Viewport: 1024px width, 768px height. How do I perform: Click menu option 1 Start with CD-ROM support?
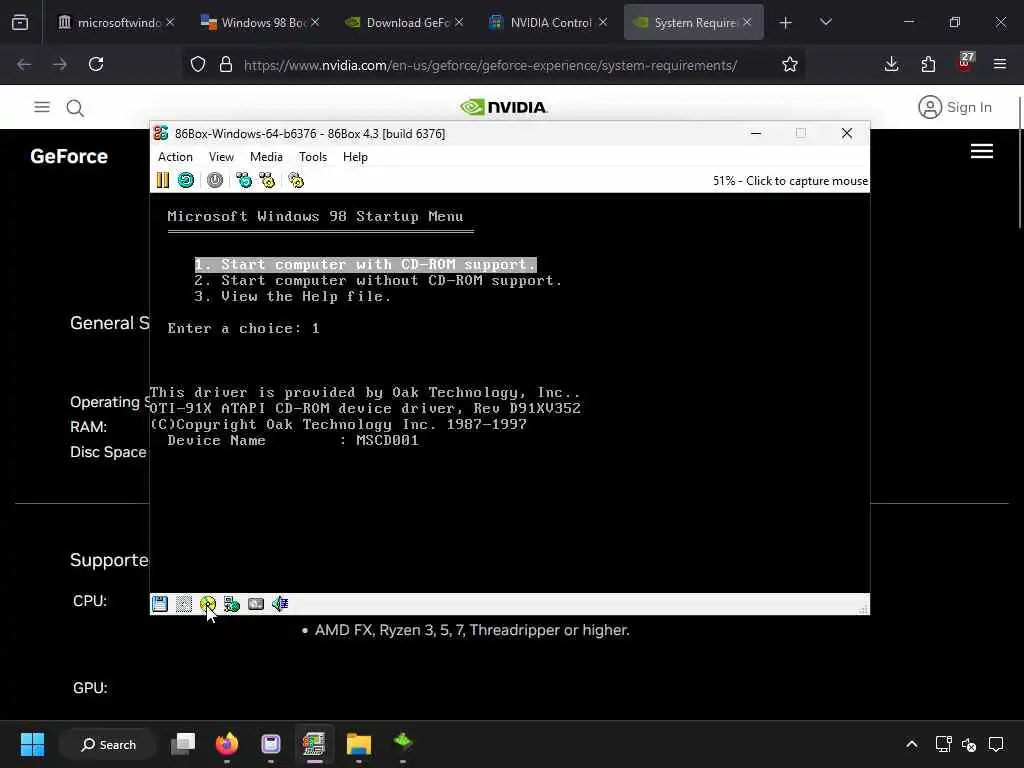pyautogui.click(x=366, y=264)
